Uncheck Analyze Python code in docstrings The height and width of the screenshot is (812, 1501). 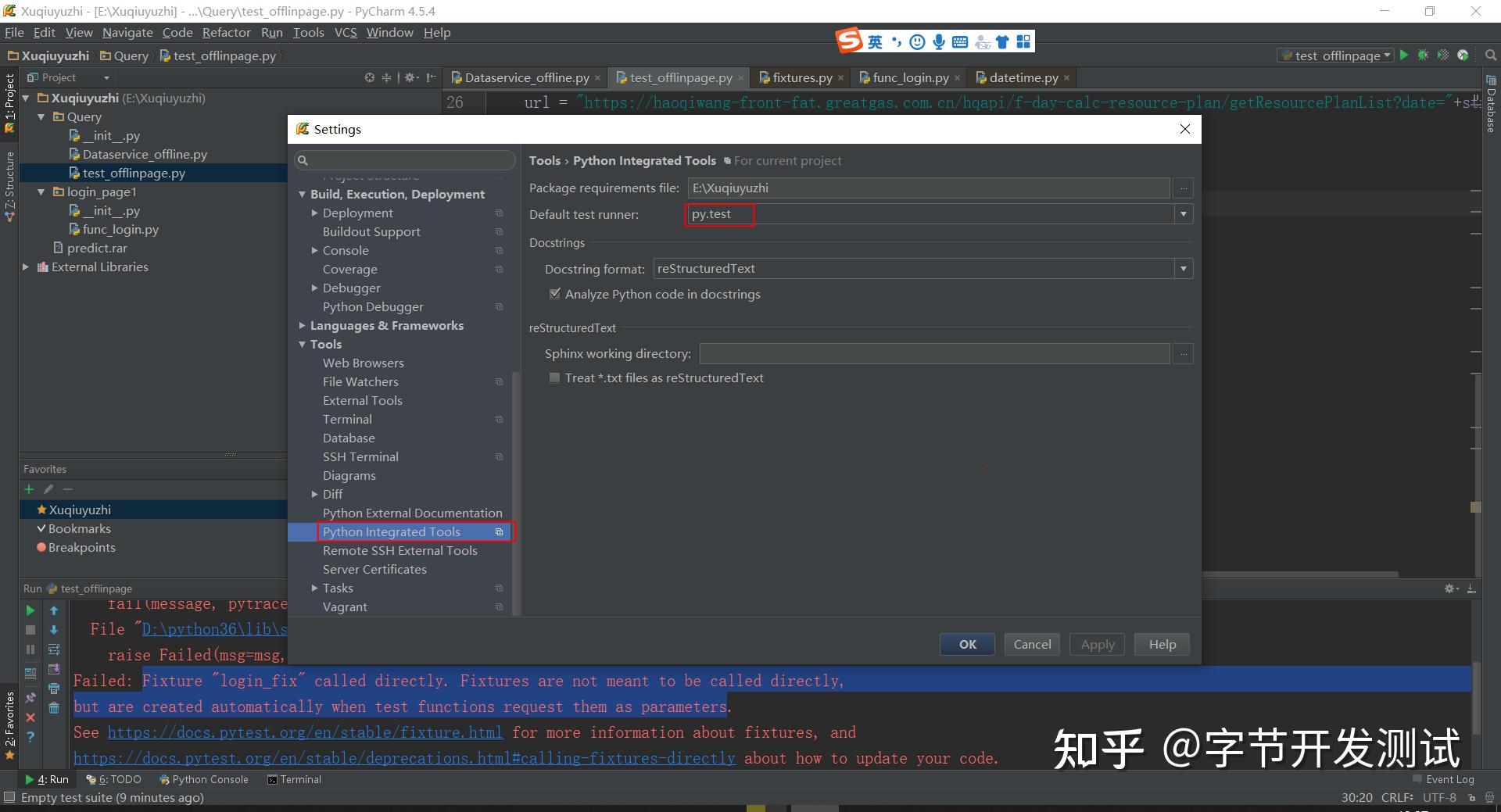[555, 294]
